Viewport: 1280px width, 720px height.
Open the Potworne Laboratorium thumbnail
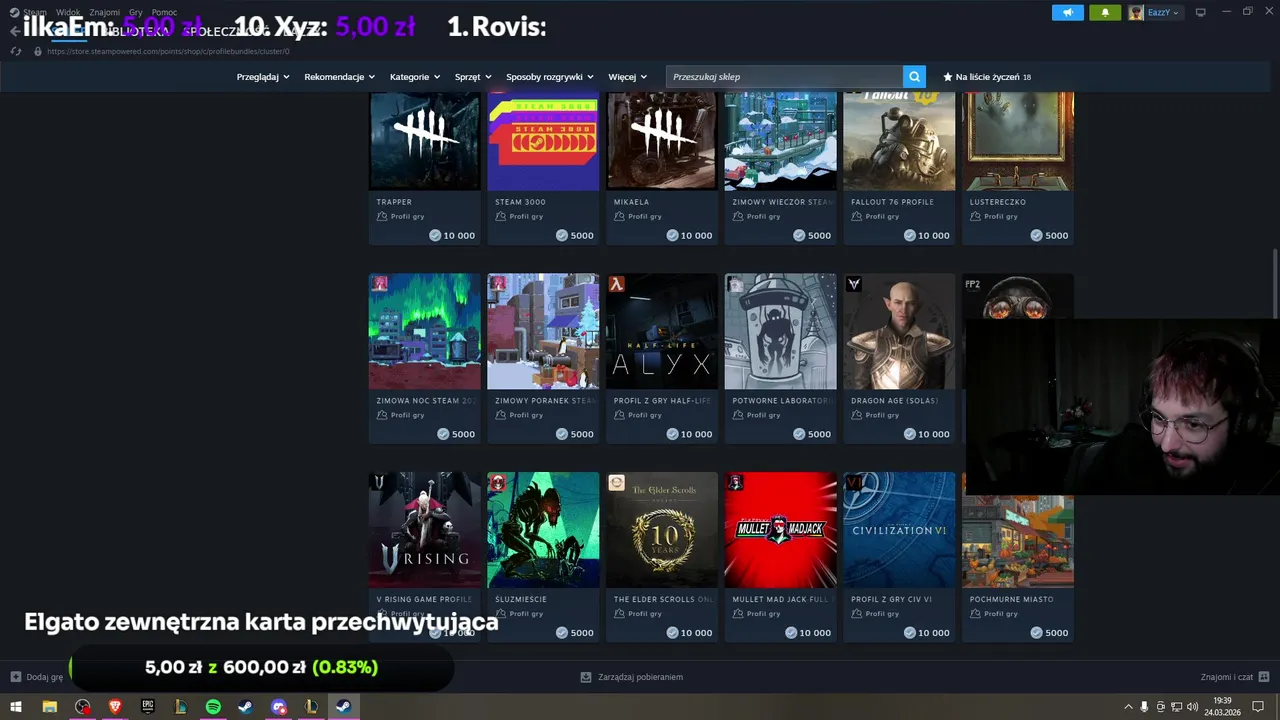coord(780,331)
